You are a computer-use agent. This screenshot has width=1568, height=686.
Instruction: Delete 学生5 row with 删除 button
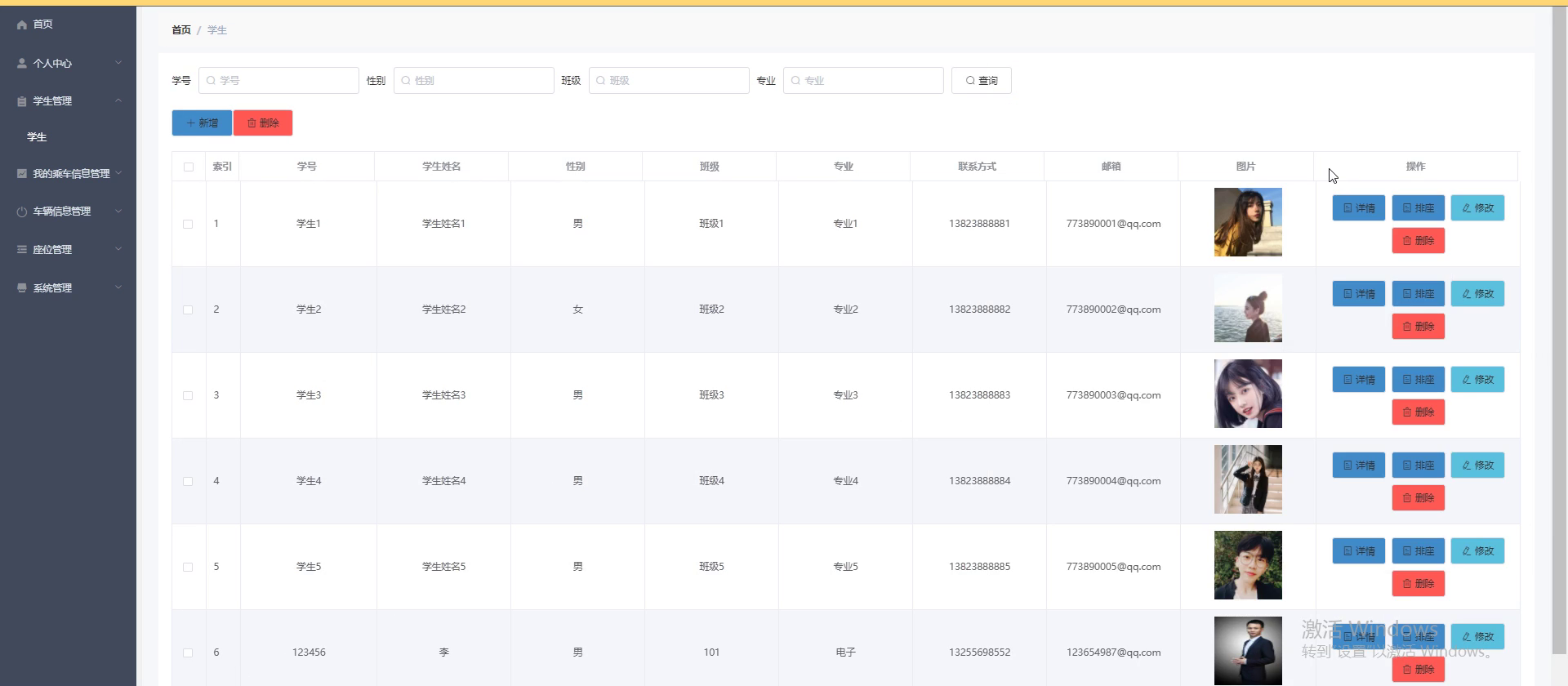[x=1419, y=584]
